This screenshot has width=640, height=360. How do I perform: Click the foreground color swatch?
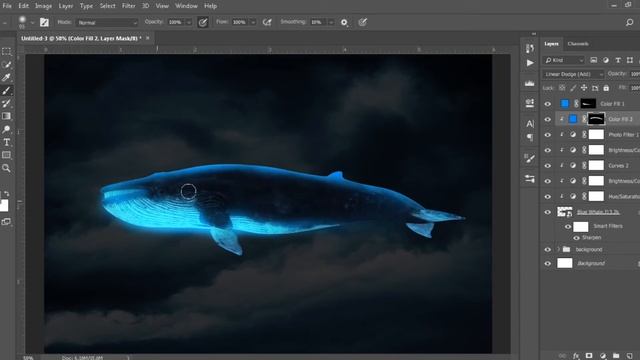[x=4, y=206]
